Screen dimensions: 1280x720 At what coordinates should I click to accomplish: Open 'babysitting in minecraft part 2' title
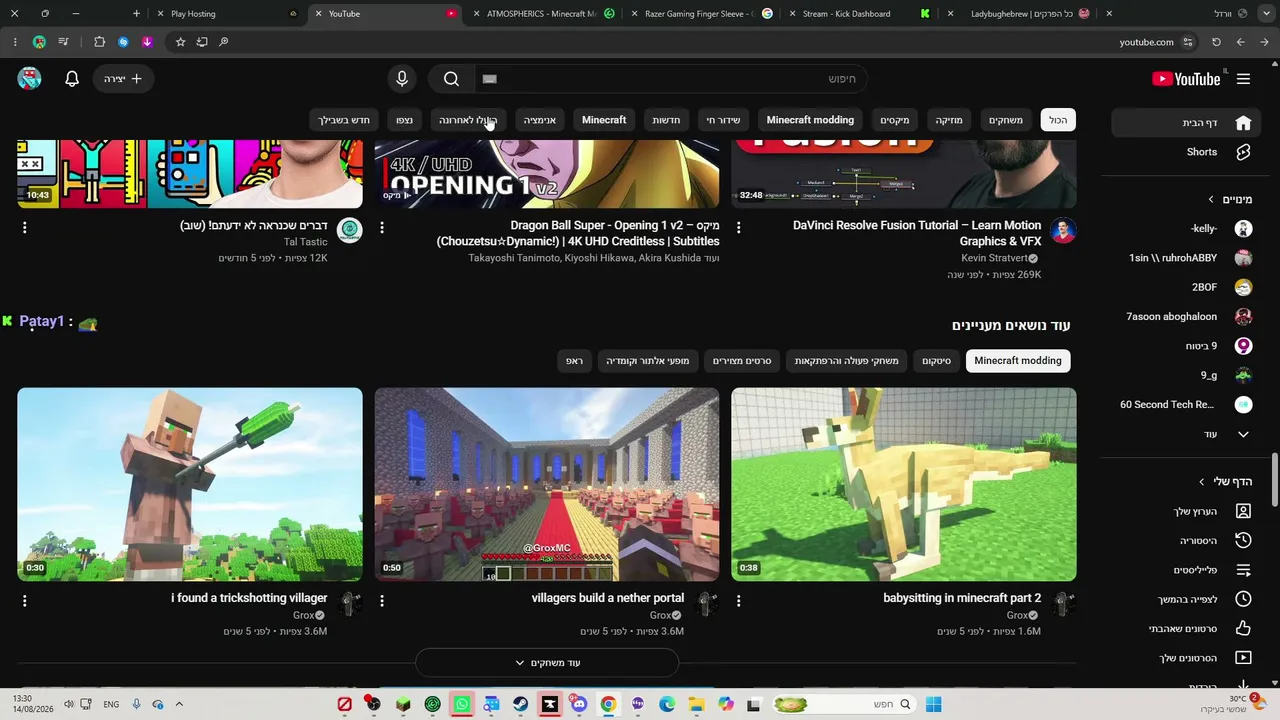click(962, 598)
